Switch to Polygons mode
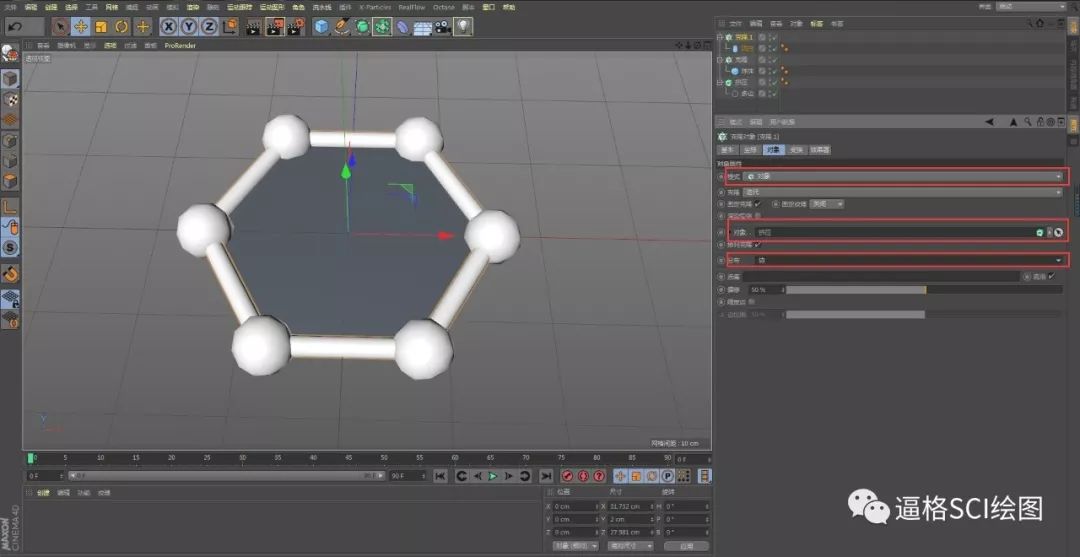Screen dimensions: 1080x557 point(10,182)
